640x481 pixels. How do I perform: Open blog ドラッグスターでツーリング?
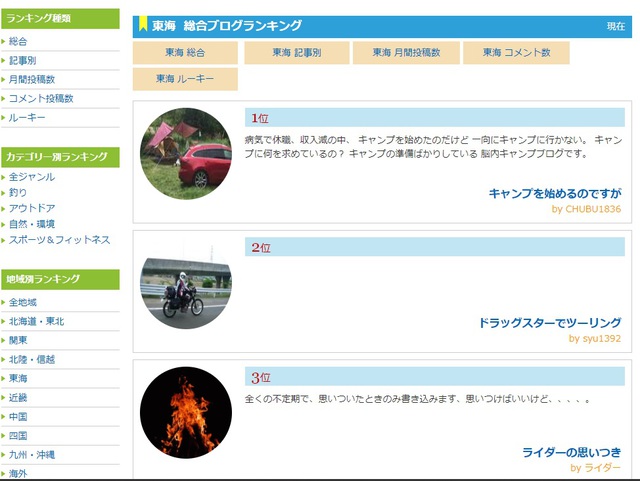tap(550, 323)
